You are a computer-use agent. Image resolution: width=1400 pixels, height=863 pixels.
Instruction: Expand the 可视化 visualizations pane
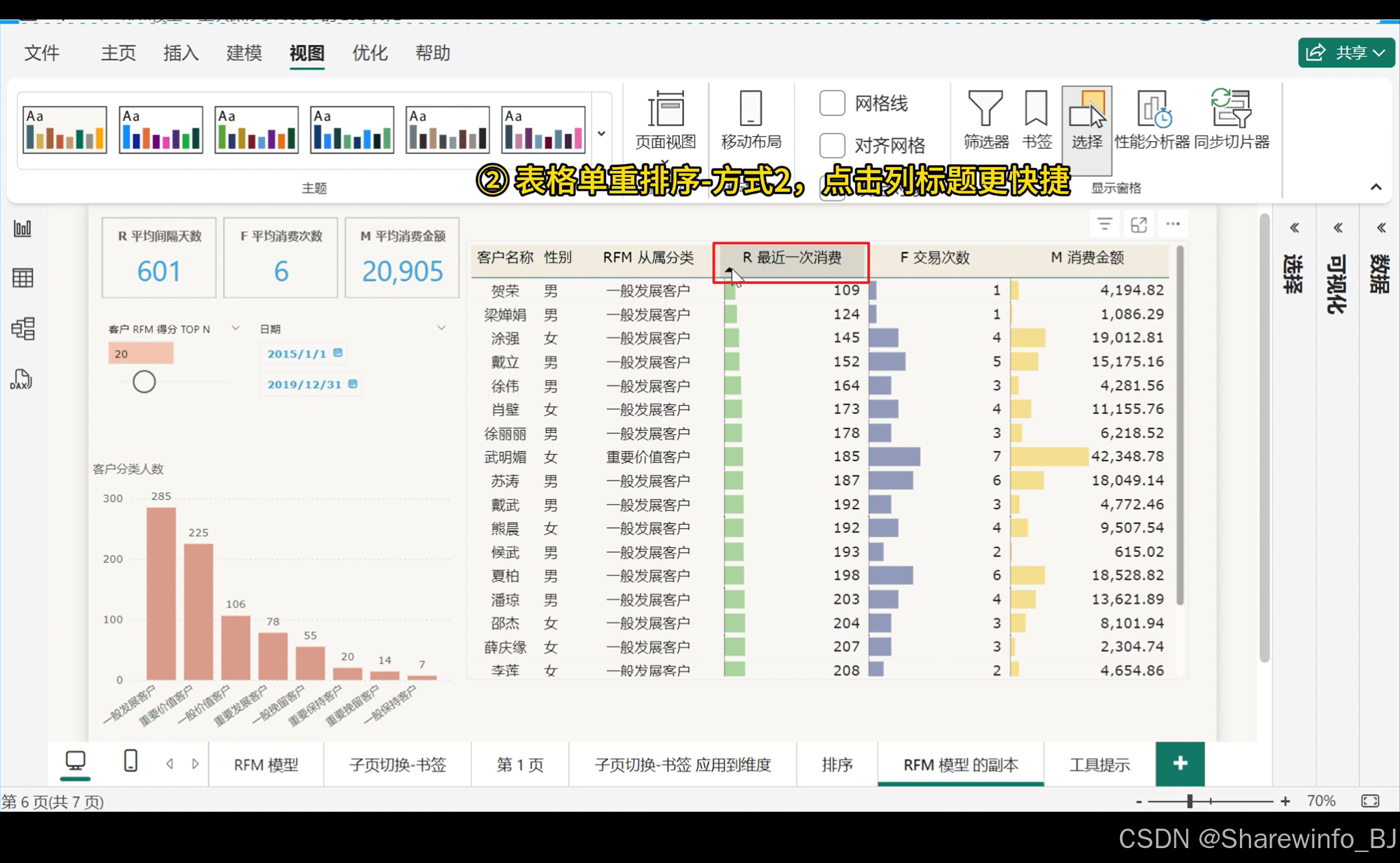pyautogui.click(x=1338, y=227)
